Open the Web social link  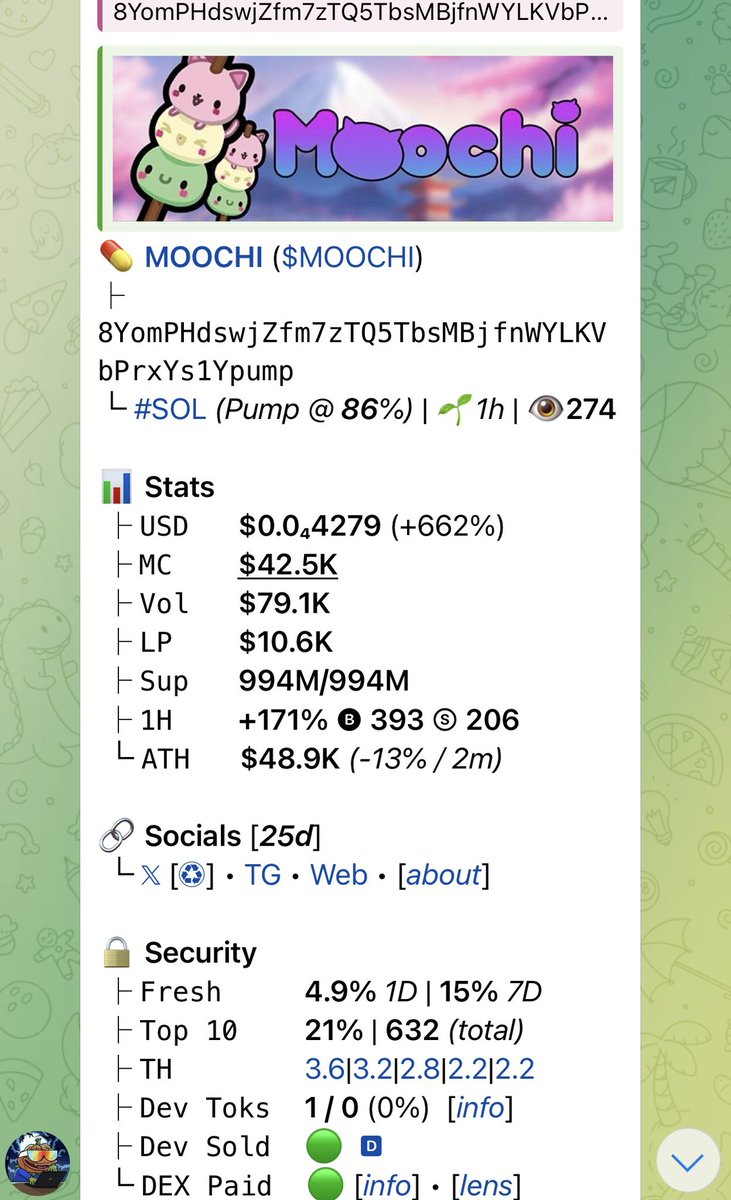point(339,875)
